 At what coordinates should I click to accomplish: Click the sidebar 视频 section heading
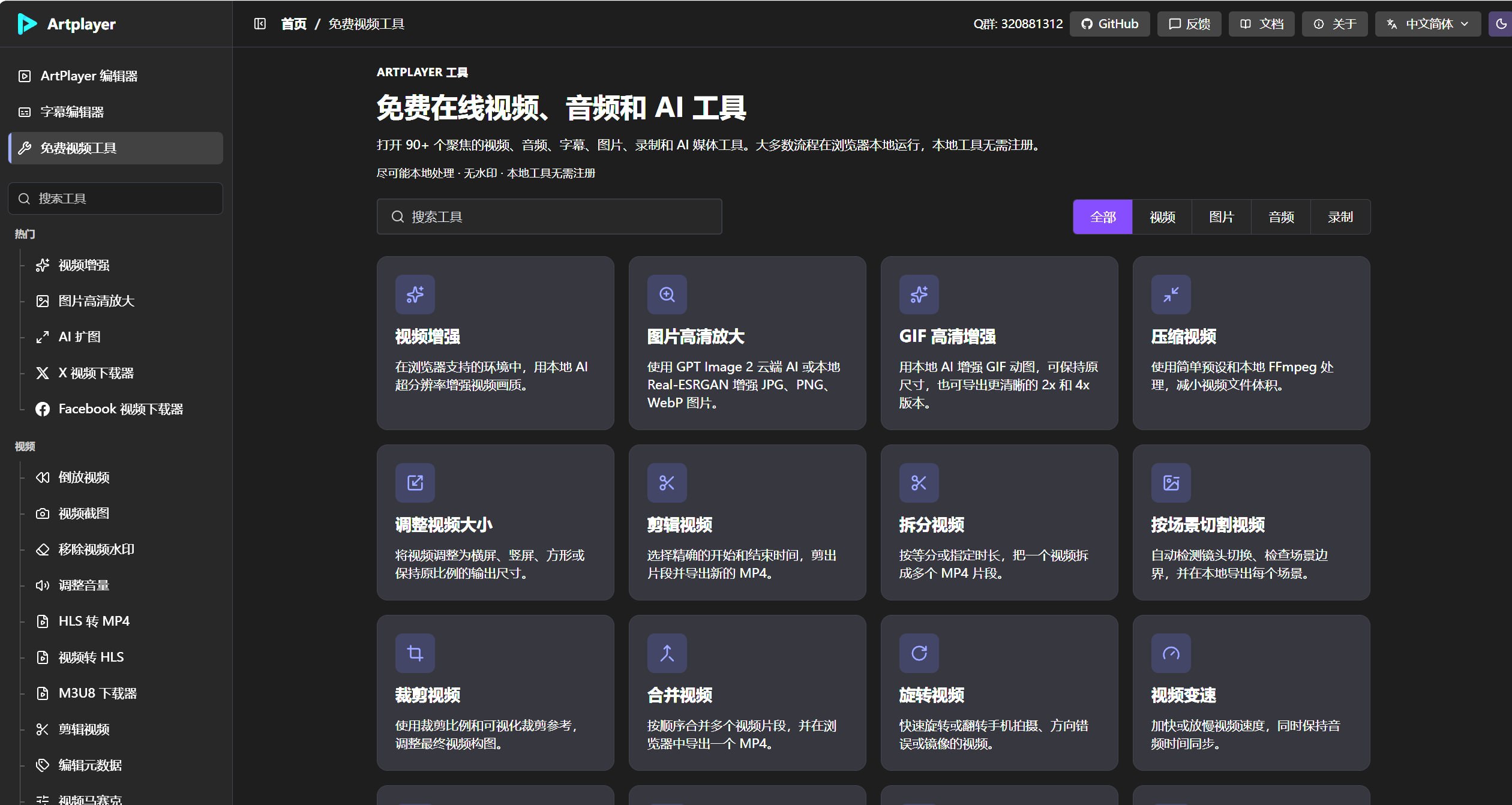click(25, 446)
